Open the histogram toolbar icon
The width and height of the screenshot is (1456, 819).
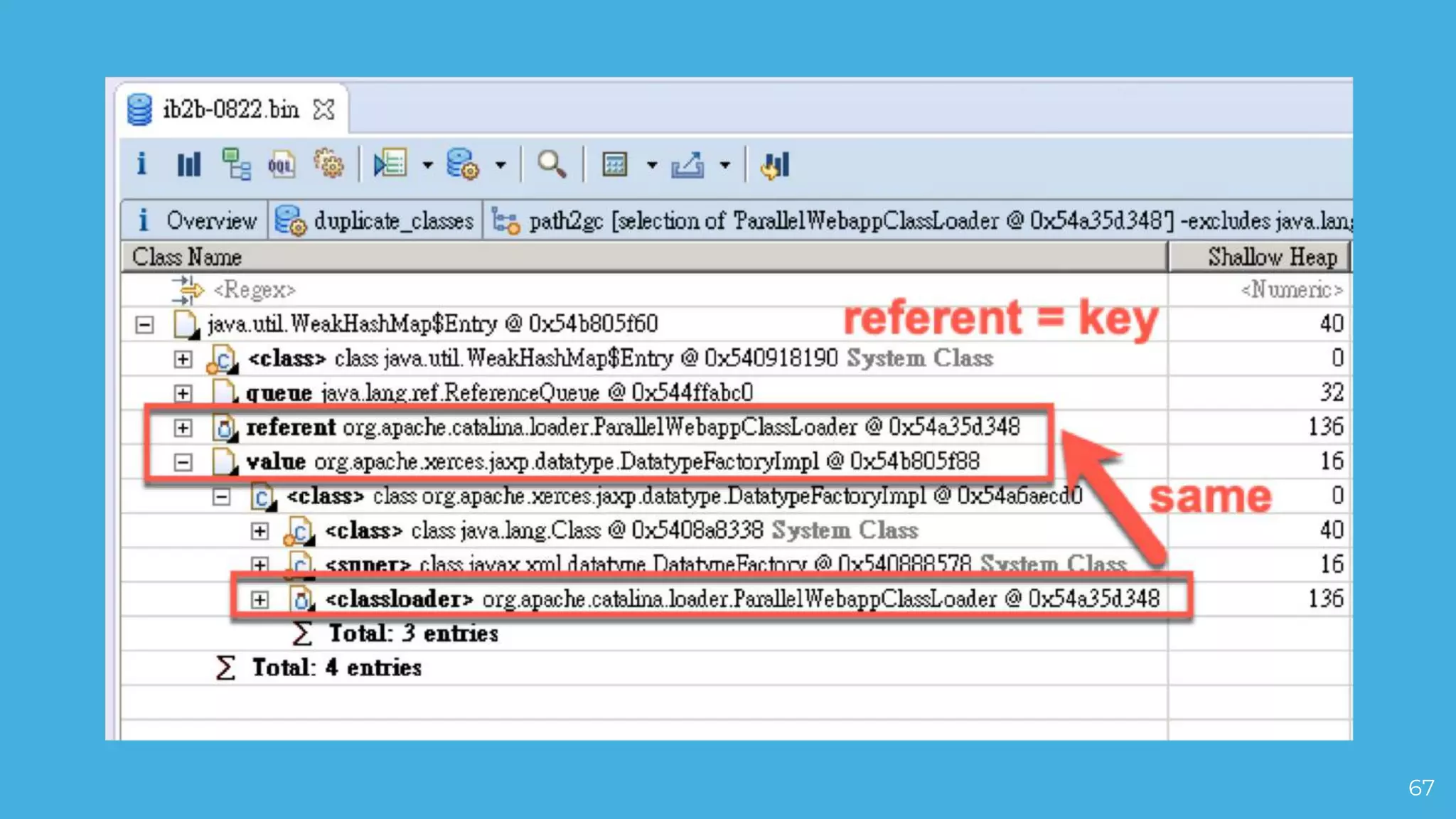(188, 164)
